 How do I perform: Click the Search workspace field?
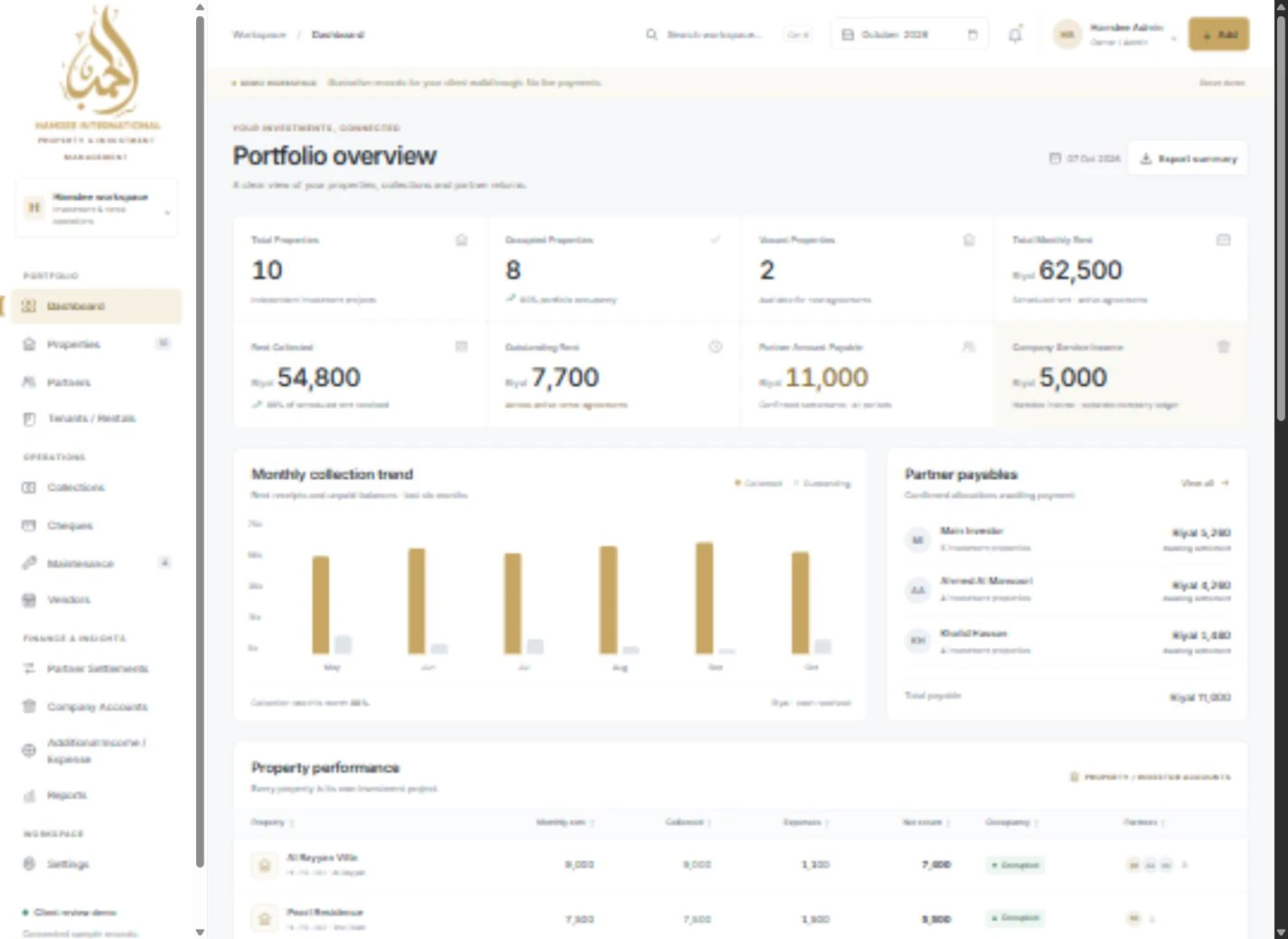(x=729, y=34)
